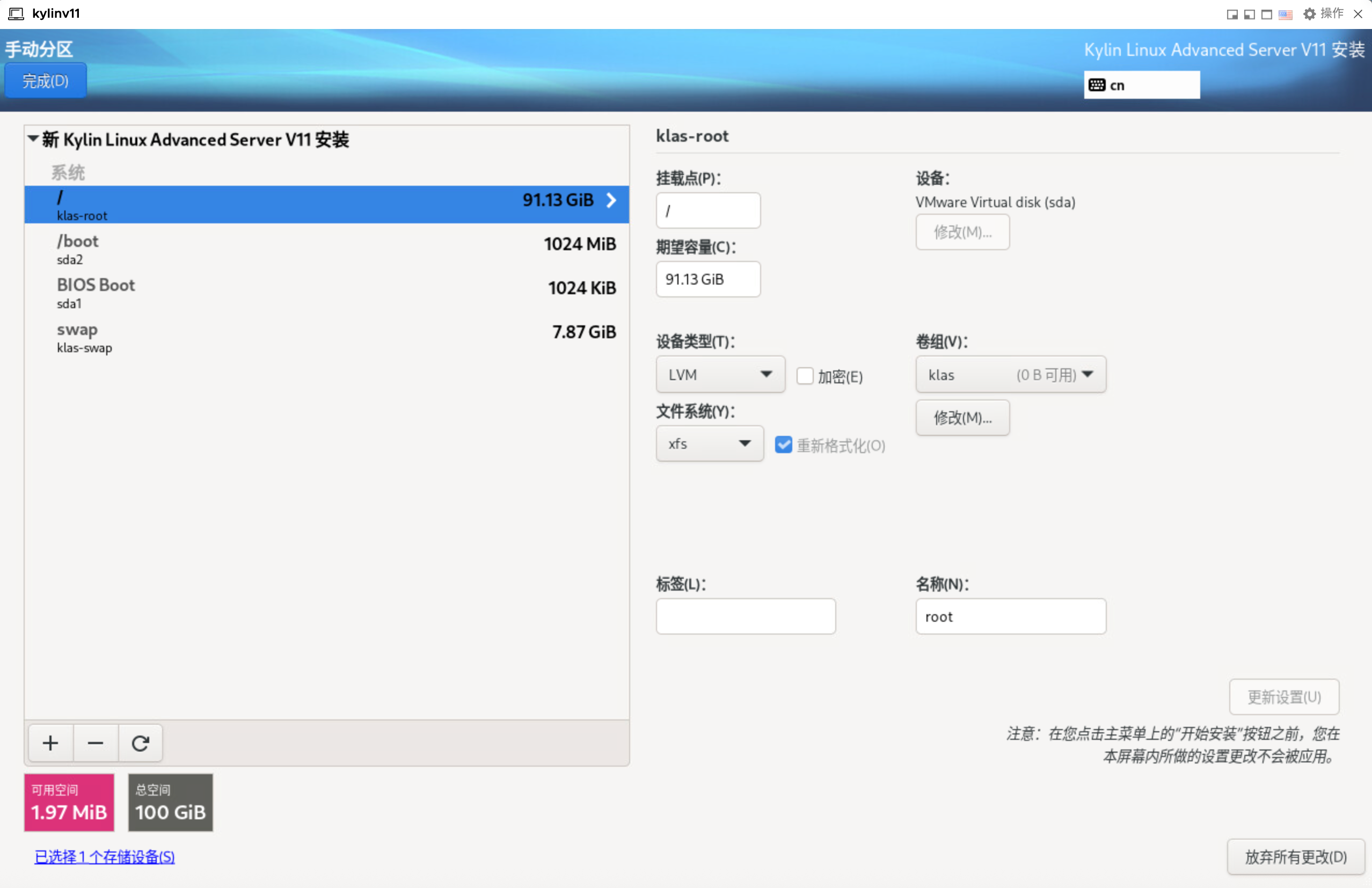1372x888 pixels.
Task: Click the Done (完成) button
Action: click(x=46, y=81)
